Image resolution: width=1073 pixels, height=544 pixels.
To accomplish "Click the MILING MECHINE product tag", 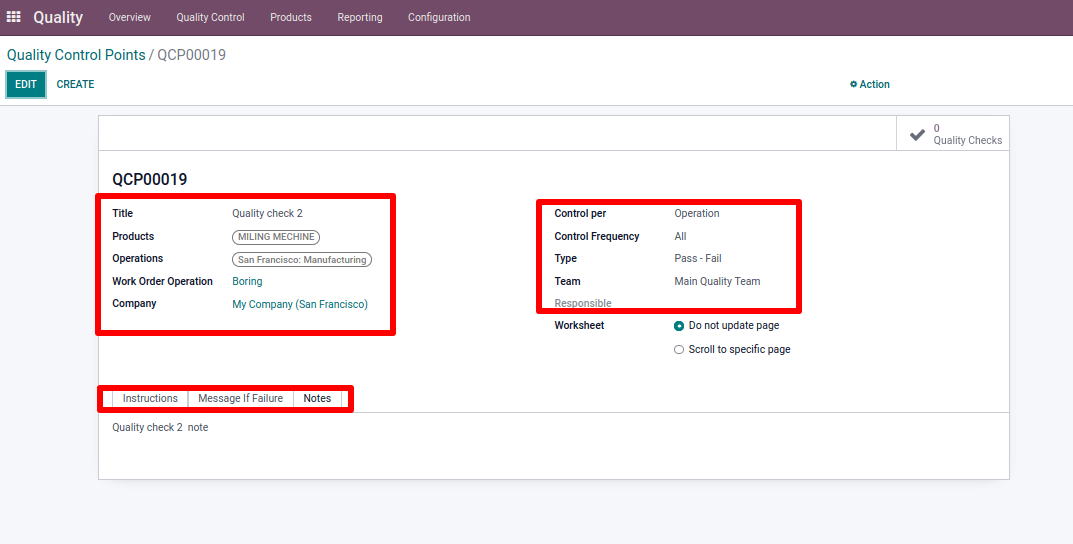I will pyautogui.click(x=276, y=237).
